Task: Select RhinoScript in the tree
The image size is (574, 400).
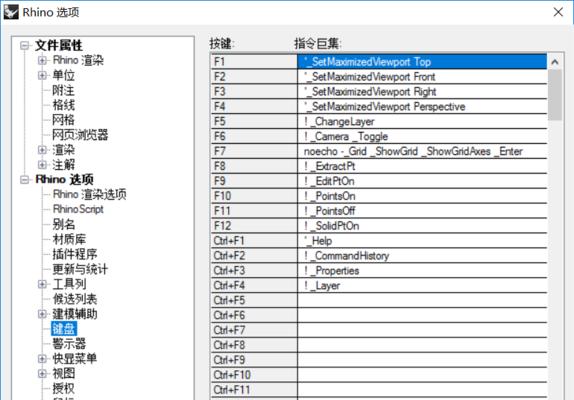Action: [x=78, y=209]
